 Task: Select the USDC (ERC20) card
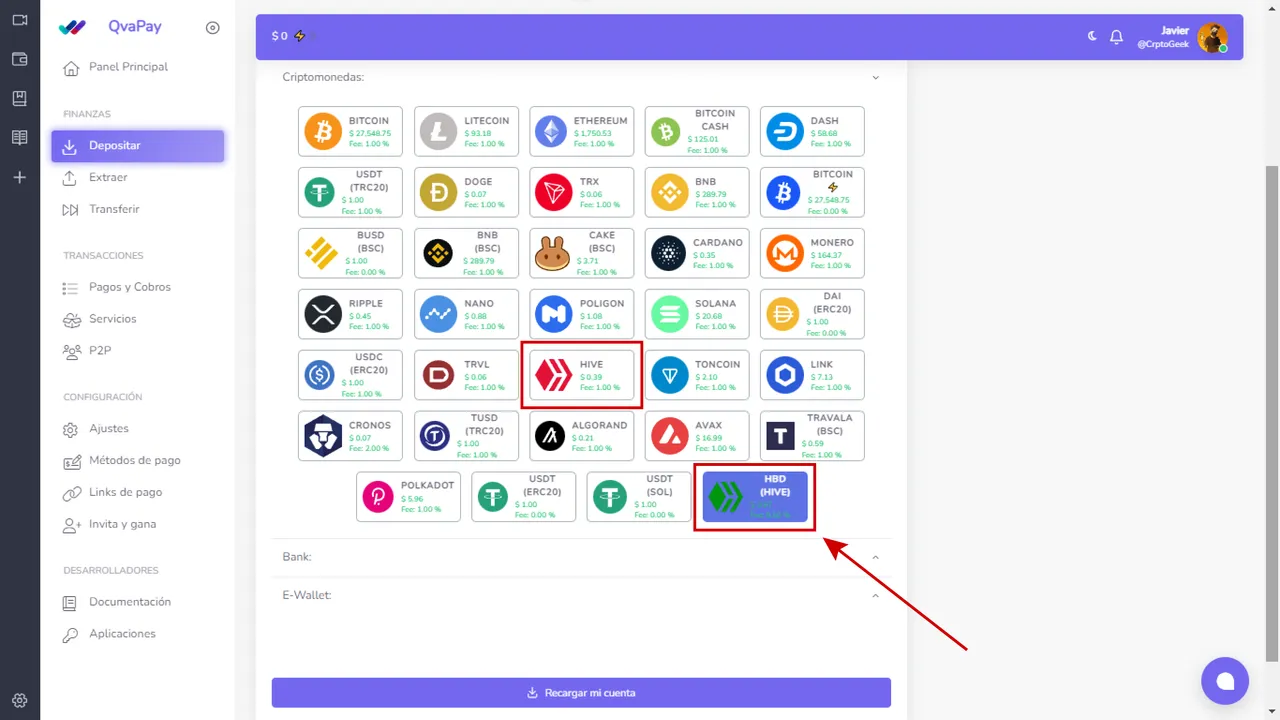coord(350,375)
